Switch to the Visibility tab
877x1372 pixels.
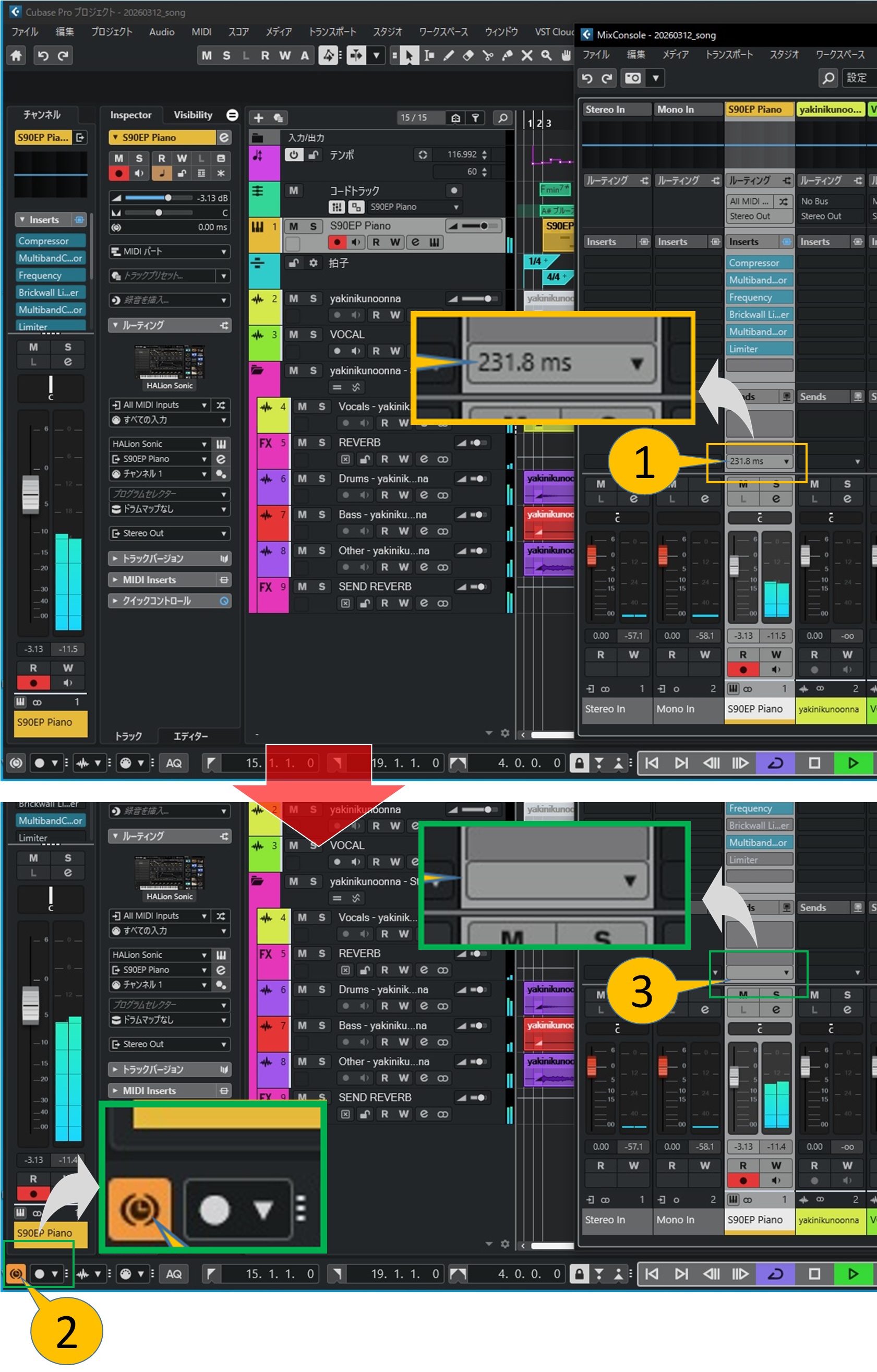(x=193, y=115)
